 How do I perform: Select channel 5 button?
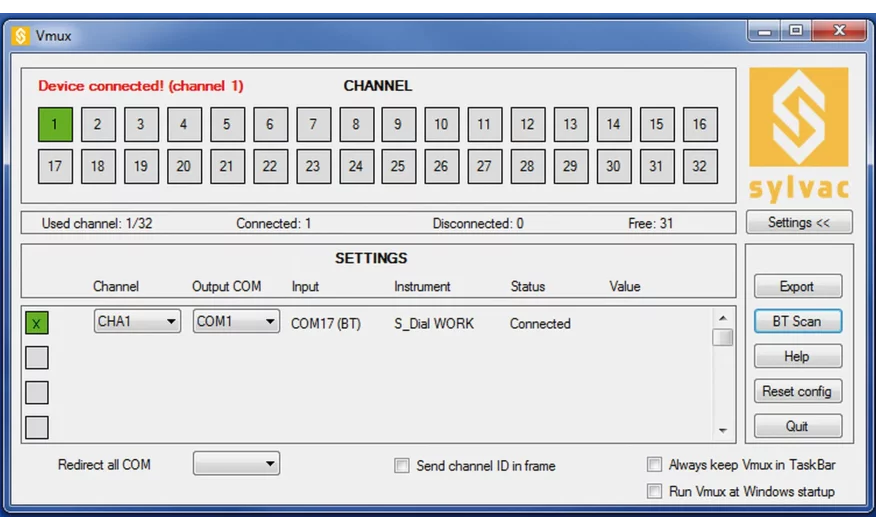coord(227,125)
